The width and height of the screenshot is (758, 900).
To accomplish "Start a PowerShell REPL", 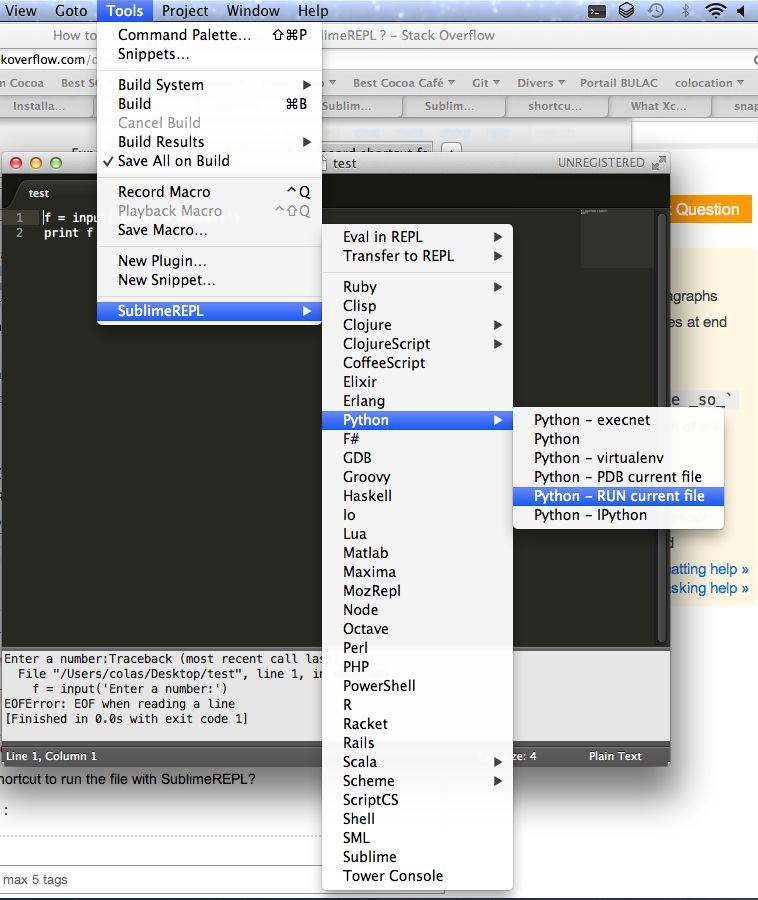I will click(x=417, y=685).
